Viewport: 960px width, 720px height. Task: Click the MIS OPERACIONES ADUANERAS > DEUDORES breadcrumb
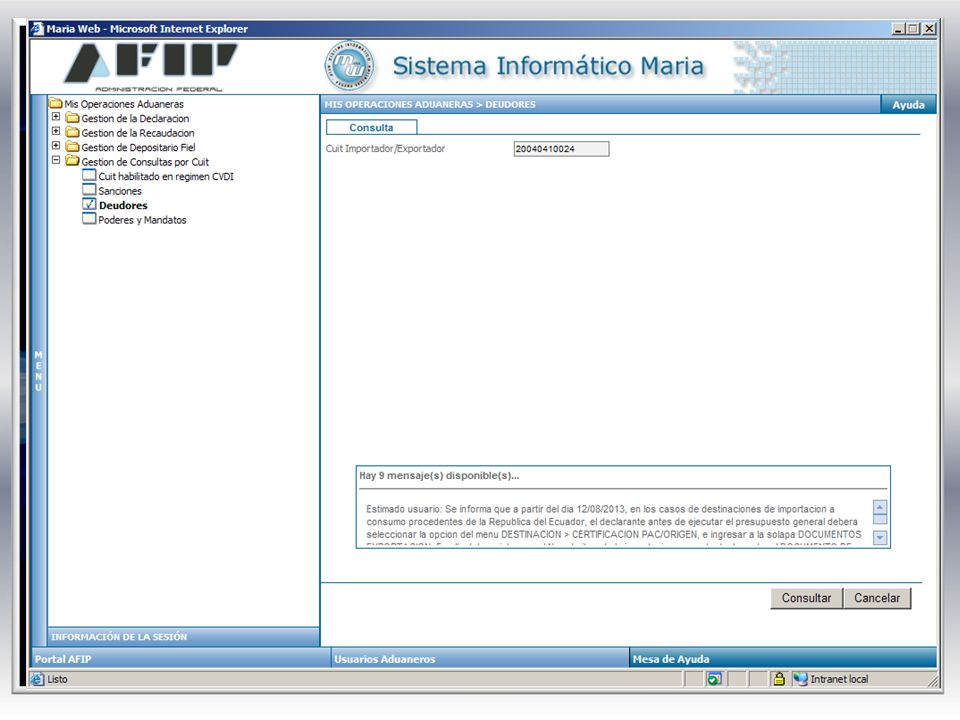(x=430, y=105)
